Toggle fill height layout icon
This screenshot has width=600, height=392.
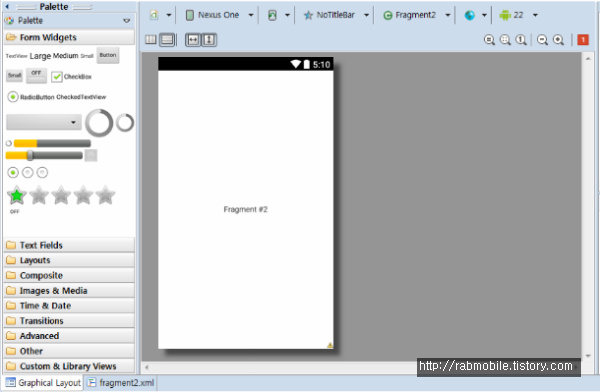(x=209, y=40)
